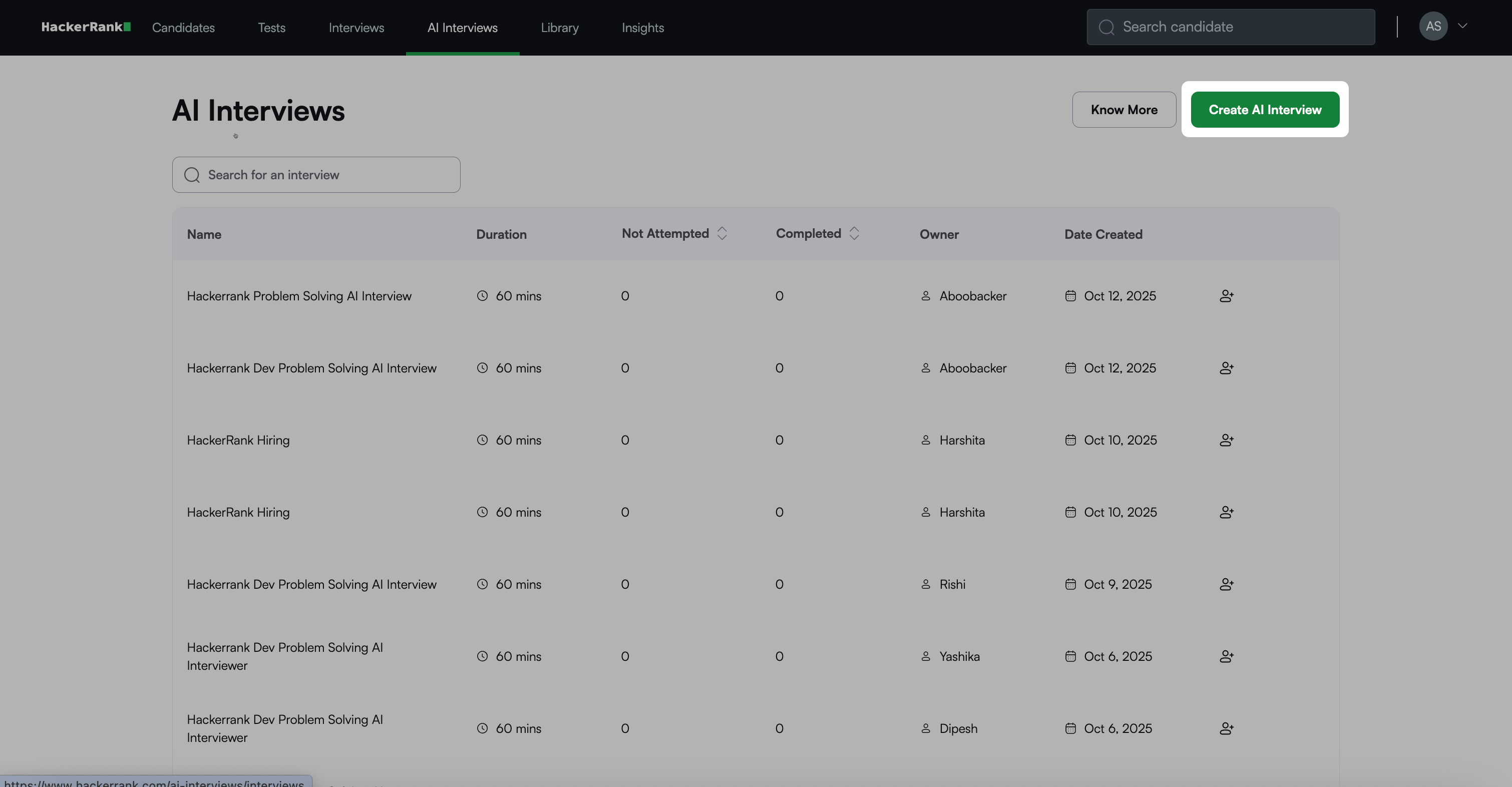Click the person icon beside Rishi

tap(926, 585)
